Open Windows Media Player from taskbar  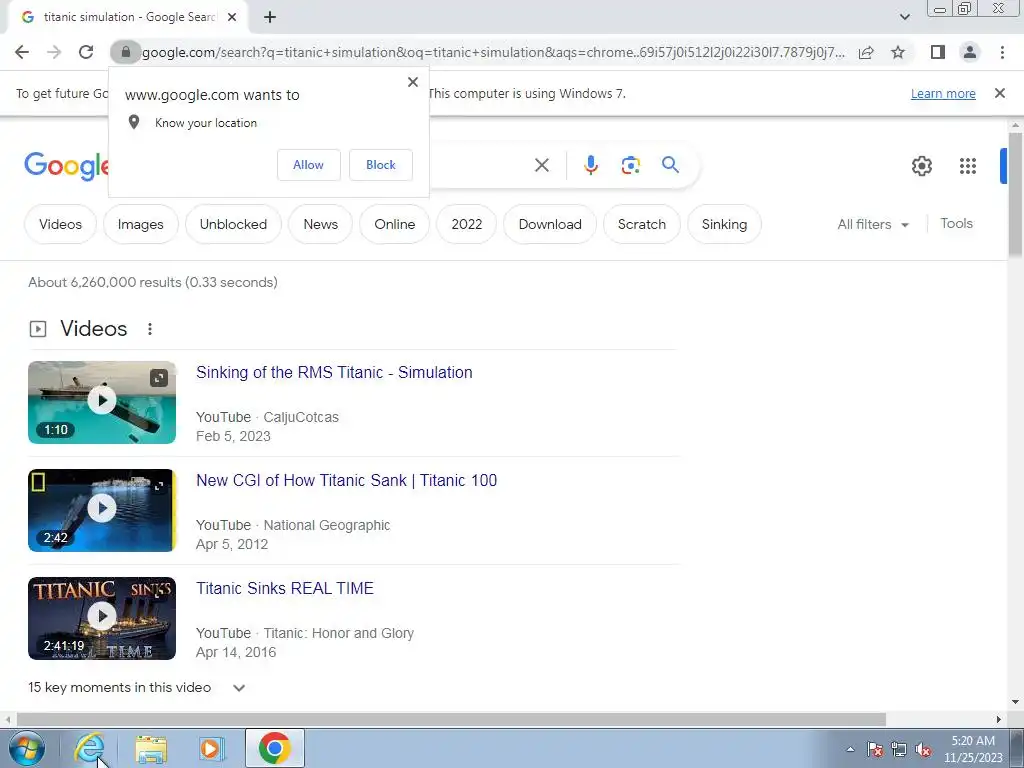(x=211, y=748)
